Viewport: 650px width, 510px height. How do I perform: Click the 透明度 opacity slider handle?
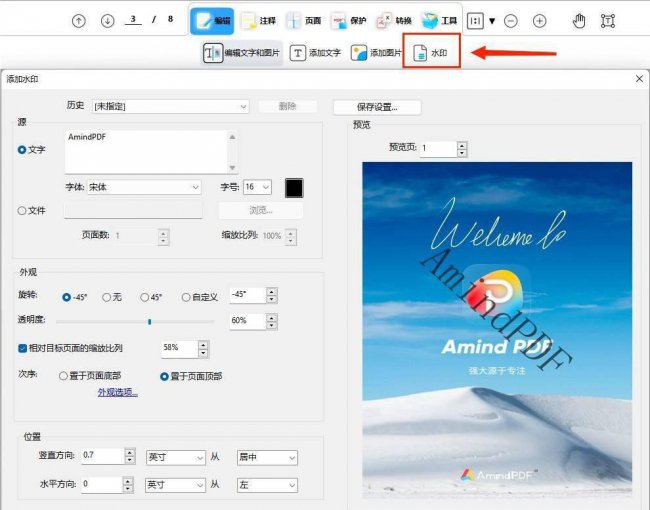(150, 322)
